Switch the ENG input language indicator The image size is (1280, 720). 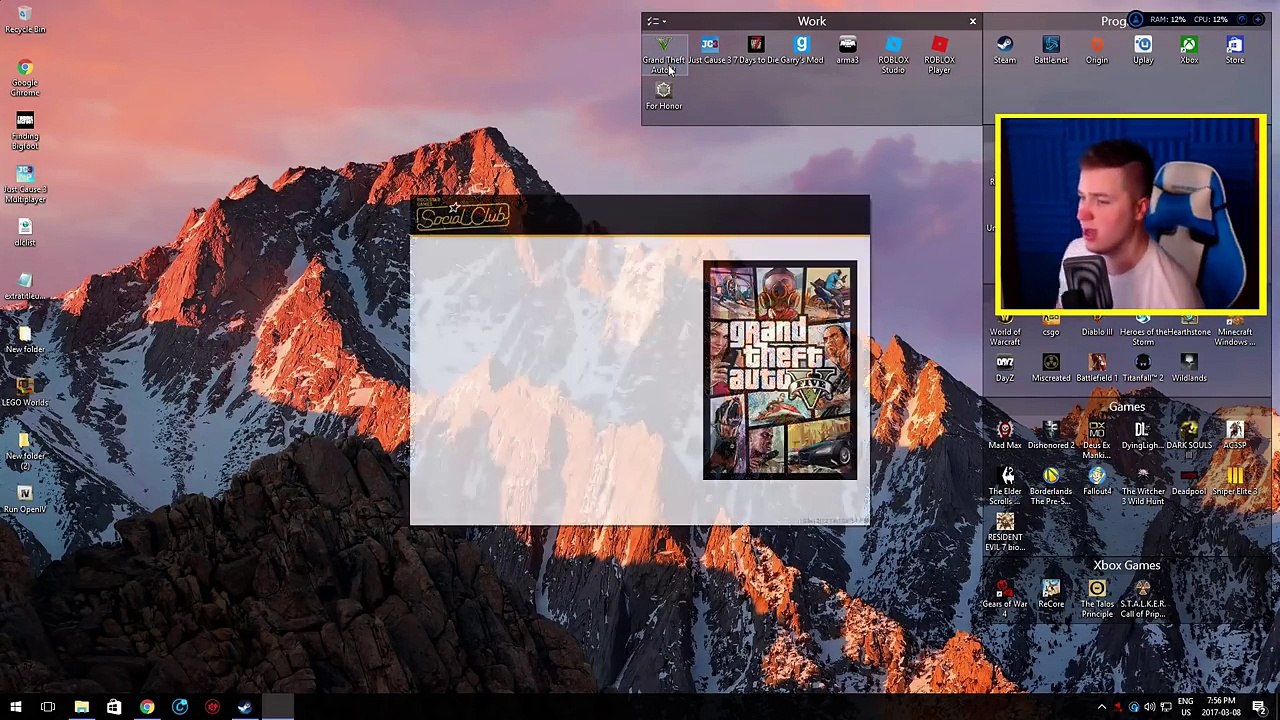point(1186,707)
